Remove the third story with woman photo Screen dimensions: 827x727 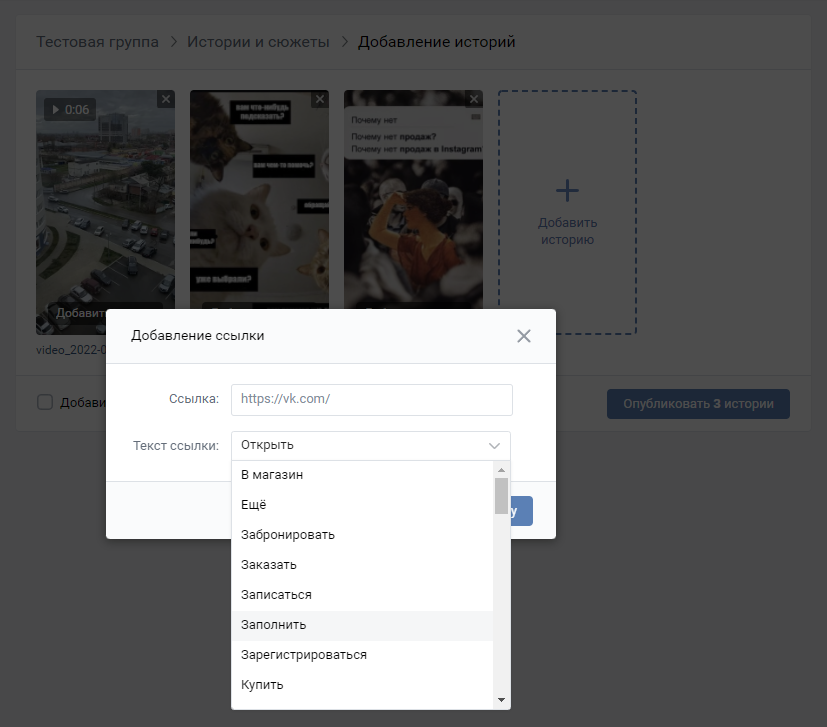(474, 99)
